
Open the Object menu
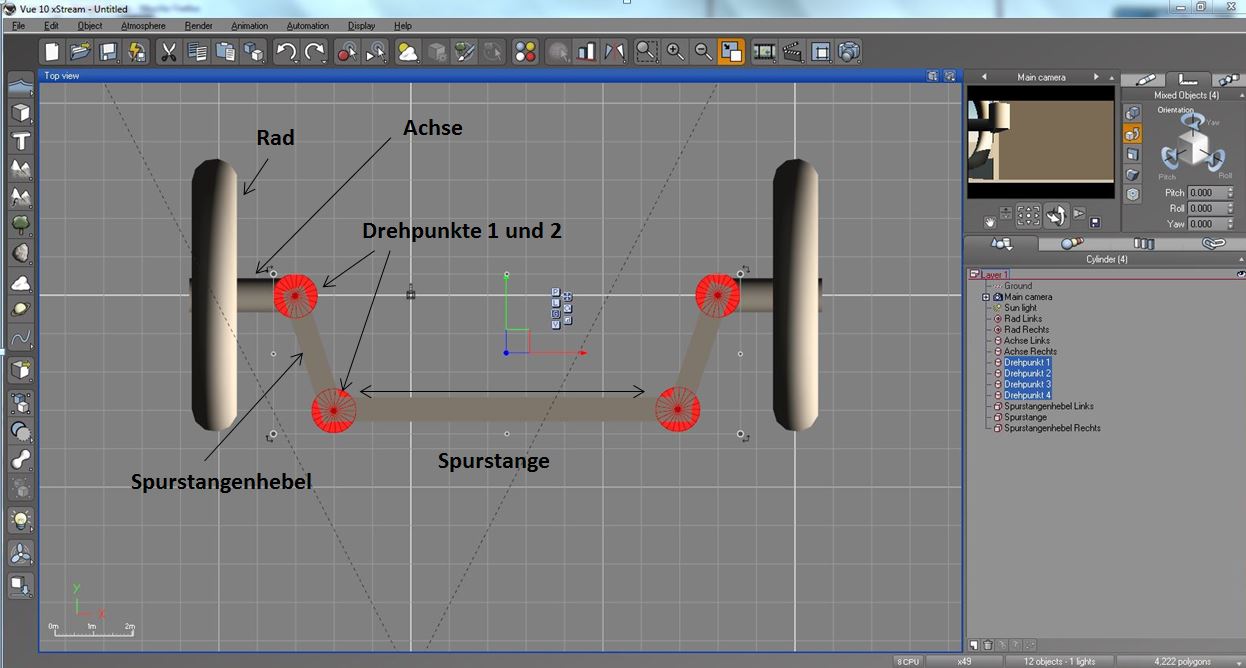pos(90,25)
